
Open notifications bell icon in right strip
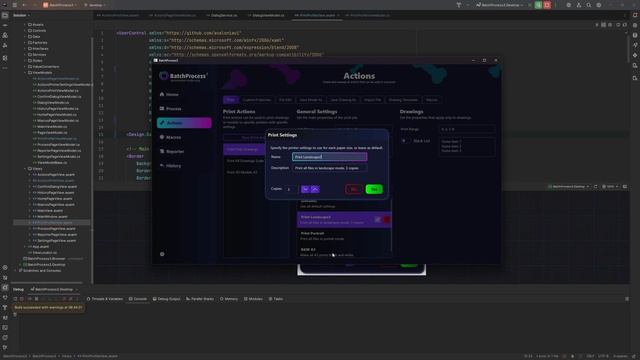click(635, 15)
